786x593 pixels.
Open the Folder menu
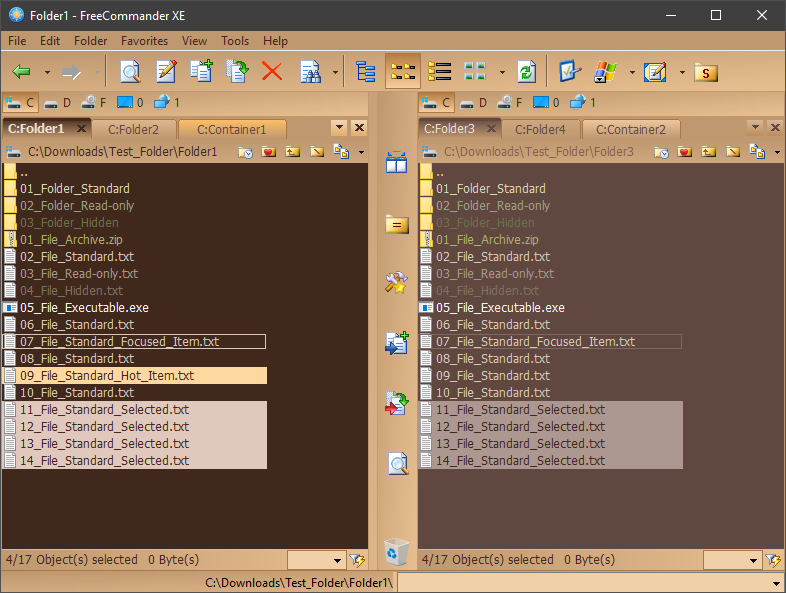click(90, 41)
